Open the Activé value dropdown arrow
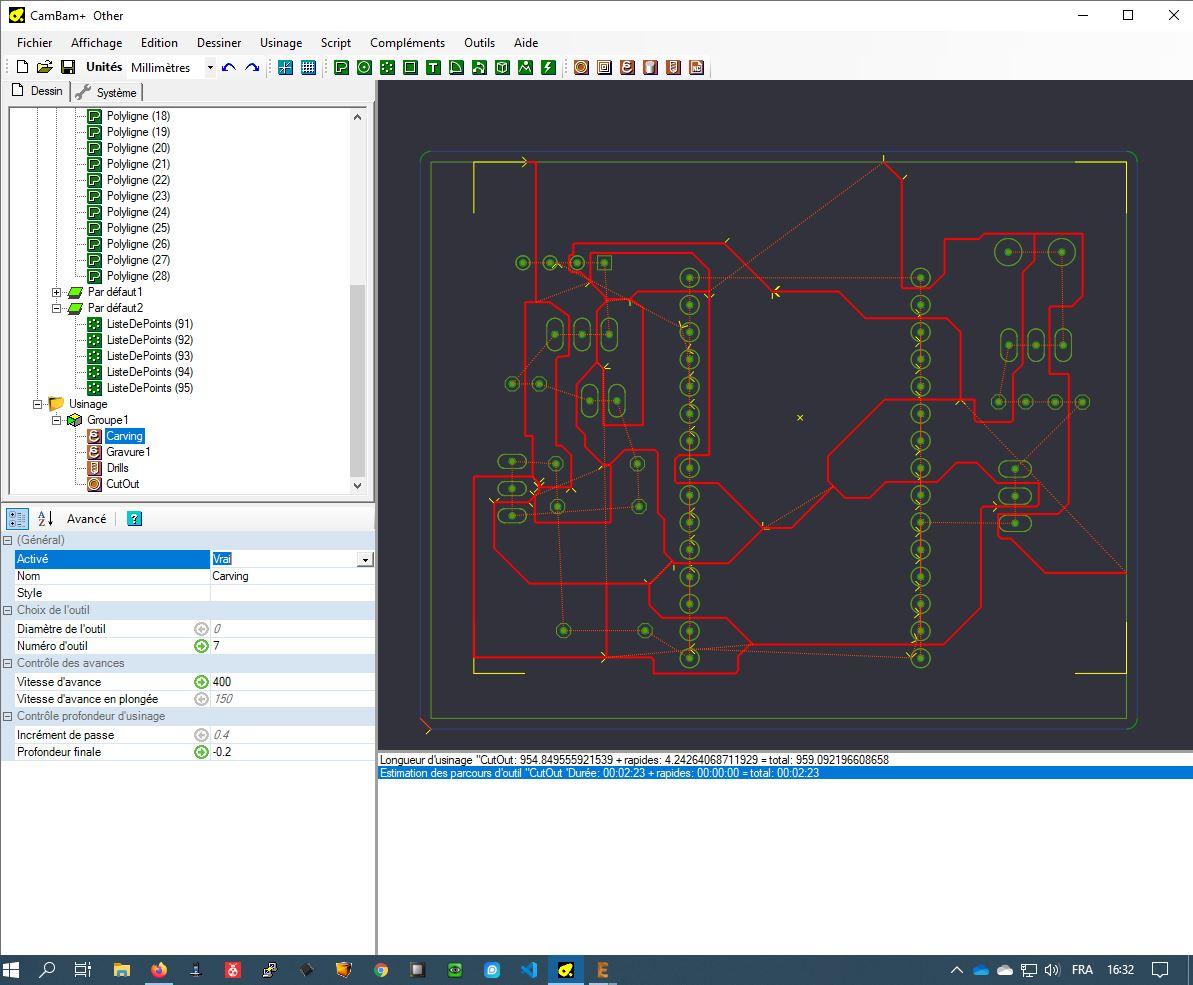 (x=365, y=560)
